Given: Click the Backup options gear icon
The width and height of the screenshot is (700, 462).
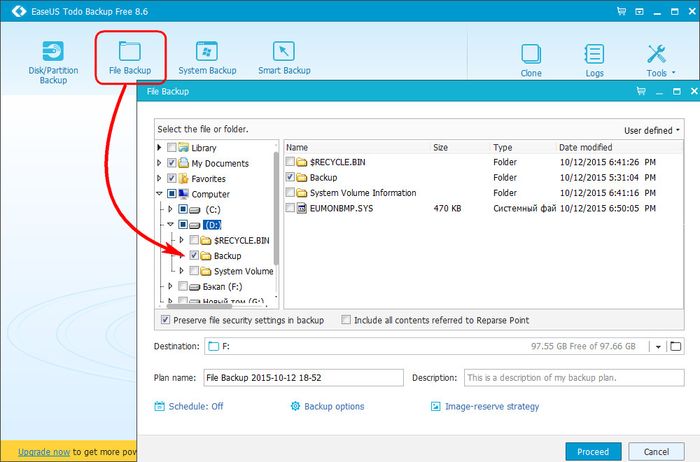Looking at the screenshot, I should (x=295, y=406).
